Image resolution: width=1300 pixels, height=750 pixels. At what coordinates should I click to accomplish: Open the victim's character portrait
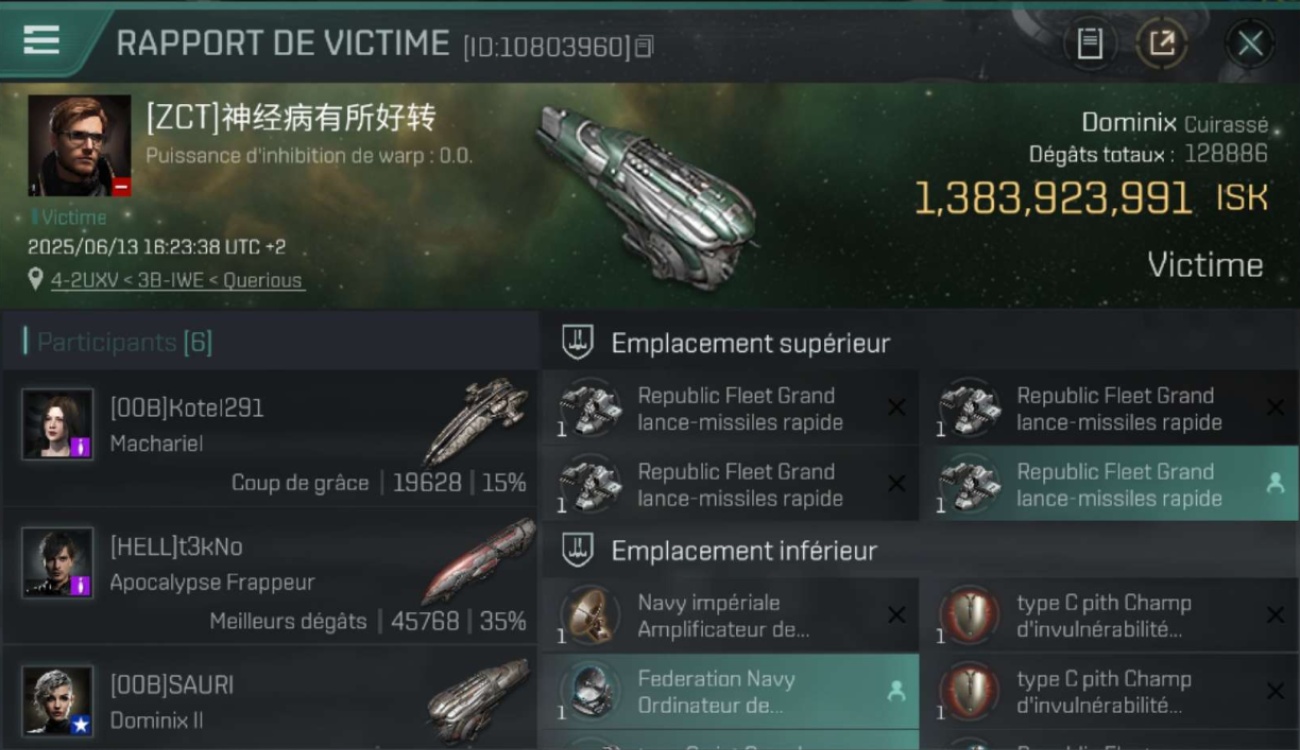79,146
